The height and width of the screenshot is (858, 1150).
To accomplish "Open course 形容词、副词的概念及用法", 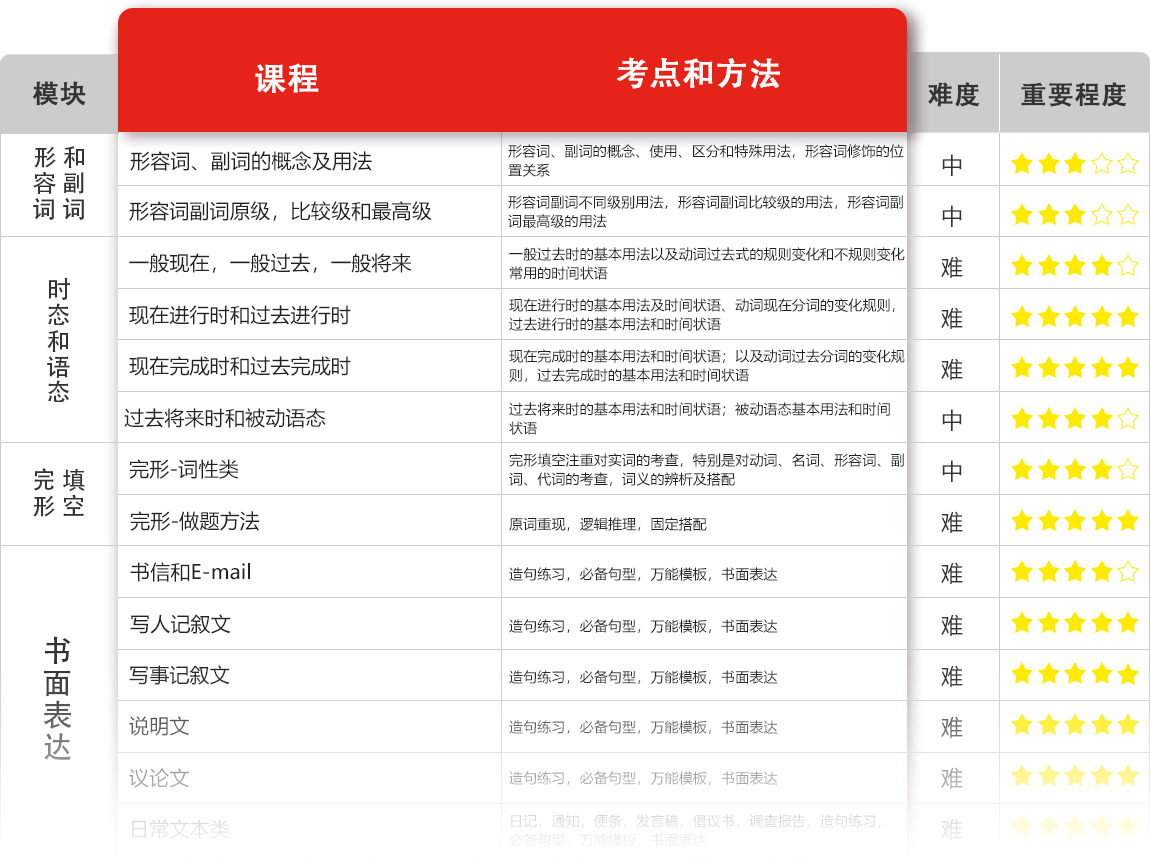I will coord(251,161).
